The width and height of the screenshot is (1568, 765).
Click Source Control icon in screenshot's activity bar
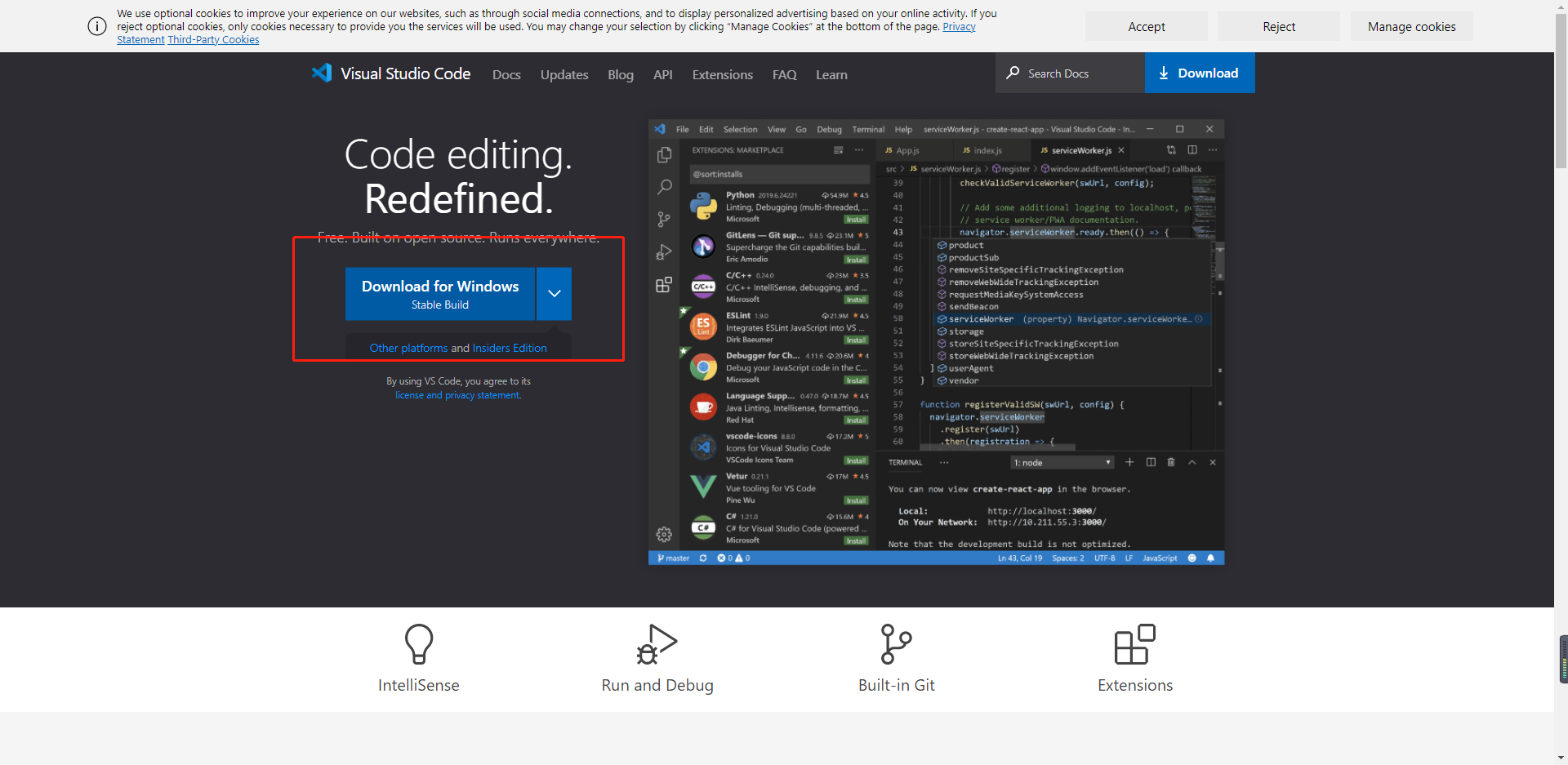[x=664, y=220]
